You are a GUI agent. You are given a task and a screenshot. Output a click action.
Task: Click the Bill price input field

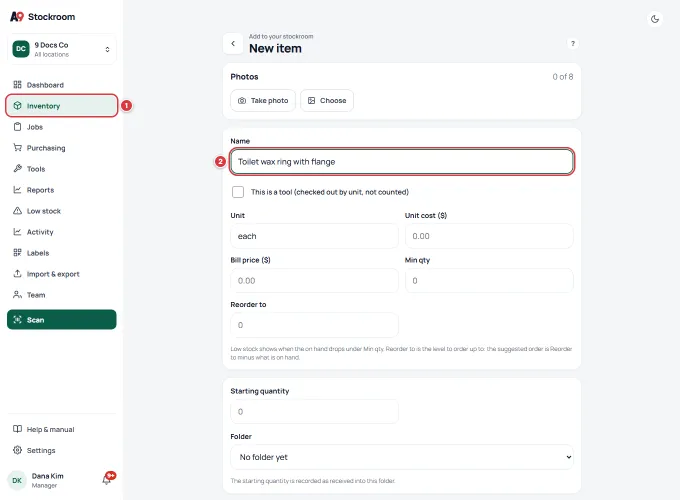(314, 281)
